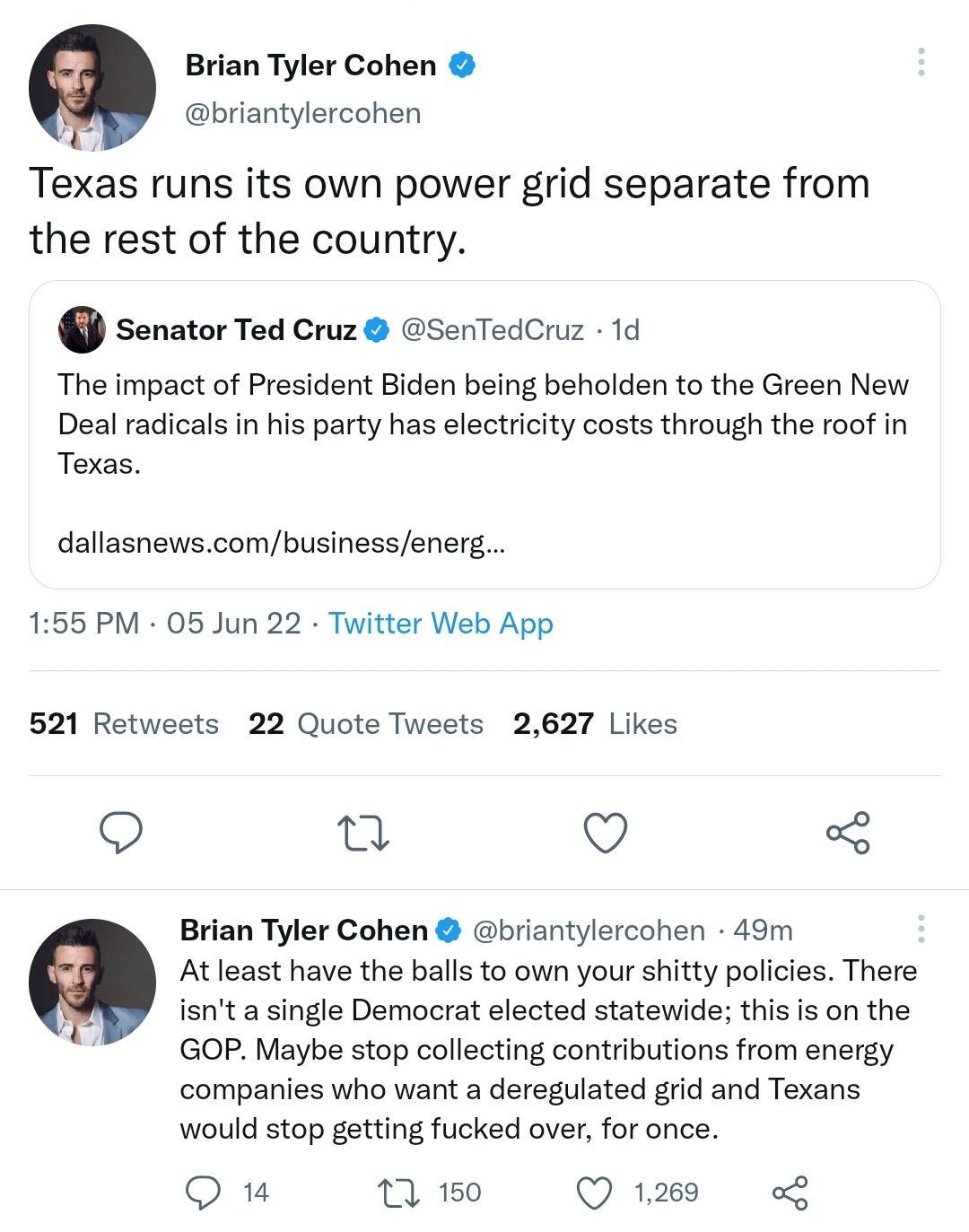Viewport: 969px width, 1232px height.
Task: Click verified badge beside Senator Ted Cruz
Action: click(373, 329)
